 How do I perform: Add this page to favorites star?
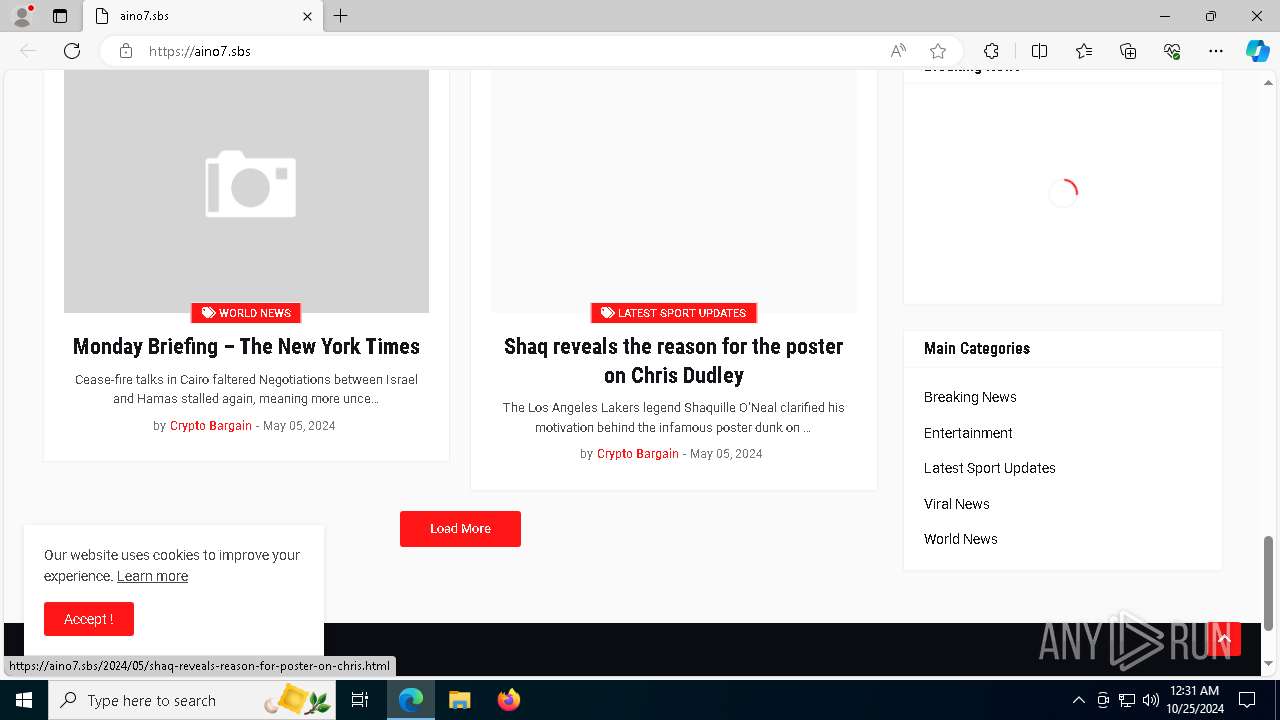point(938,51)
